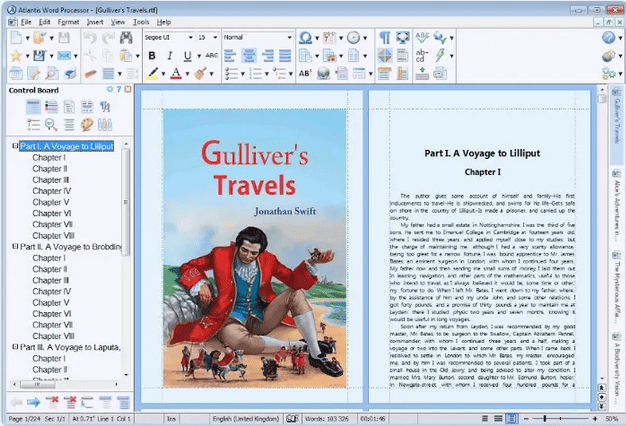626x426 pixels.
Task: Click English (United Kingdom) in status bar
Action: coord(246,419)
